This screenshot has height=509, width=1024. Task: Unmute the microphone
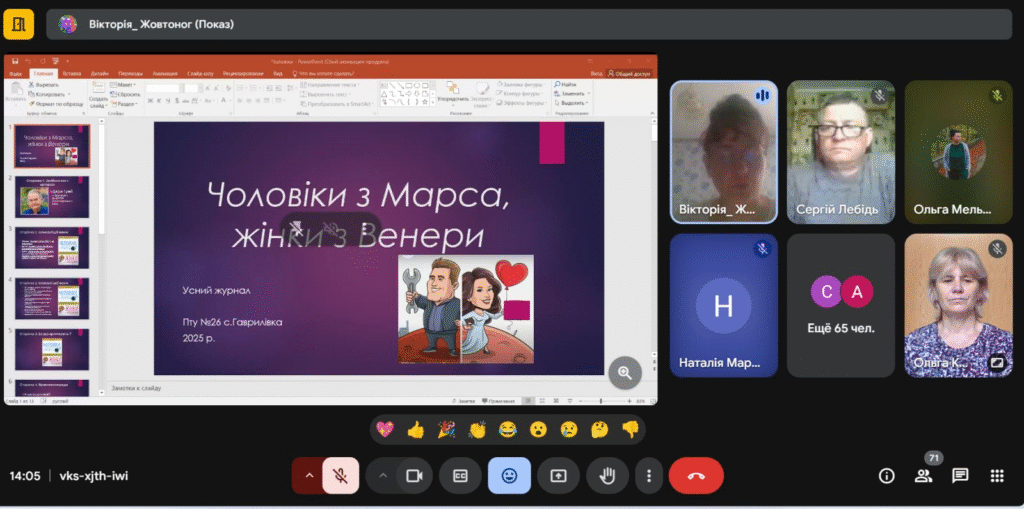(340, 476)
